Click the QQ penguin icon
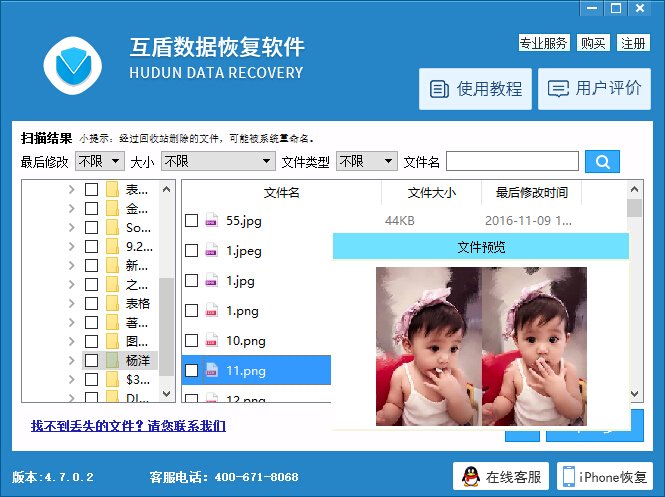The image size is (665, 497). (x=470, y=477)
